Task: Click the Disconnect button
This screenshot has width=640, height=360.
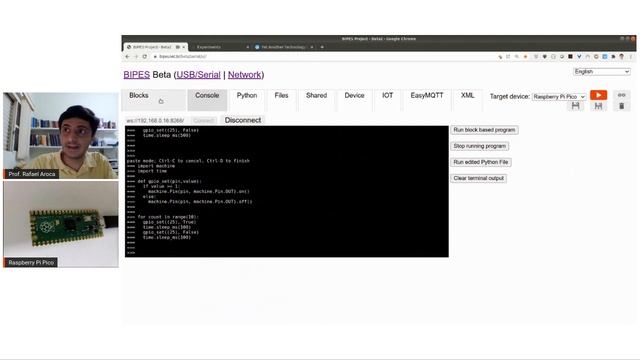Action: tap(243, 120)
